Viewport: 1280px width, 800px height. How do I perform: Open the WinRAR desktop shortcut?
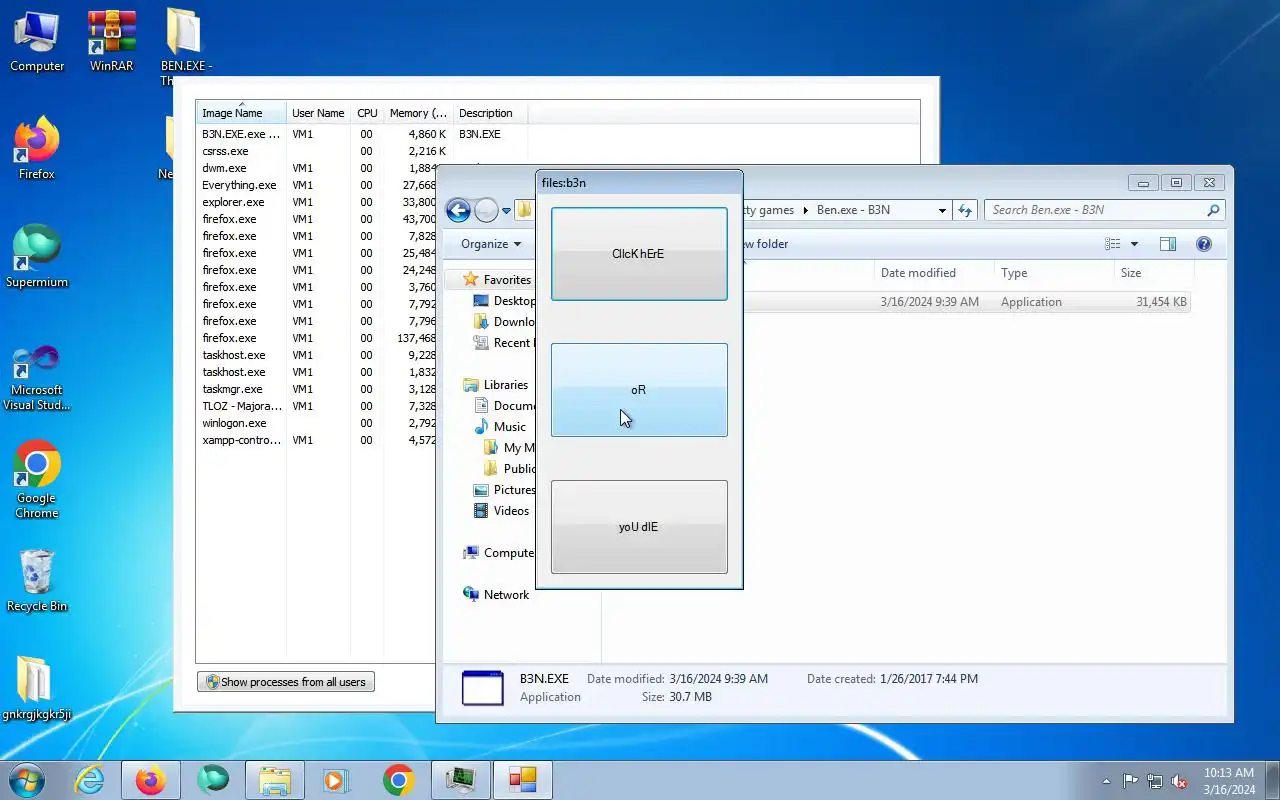pos(111,42)
